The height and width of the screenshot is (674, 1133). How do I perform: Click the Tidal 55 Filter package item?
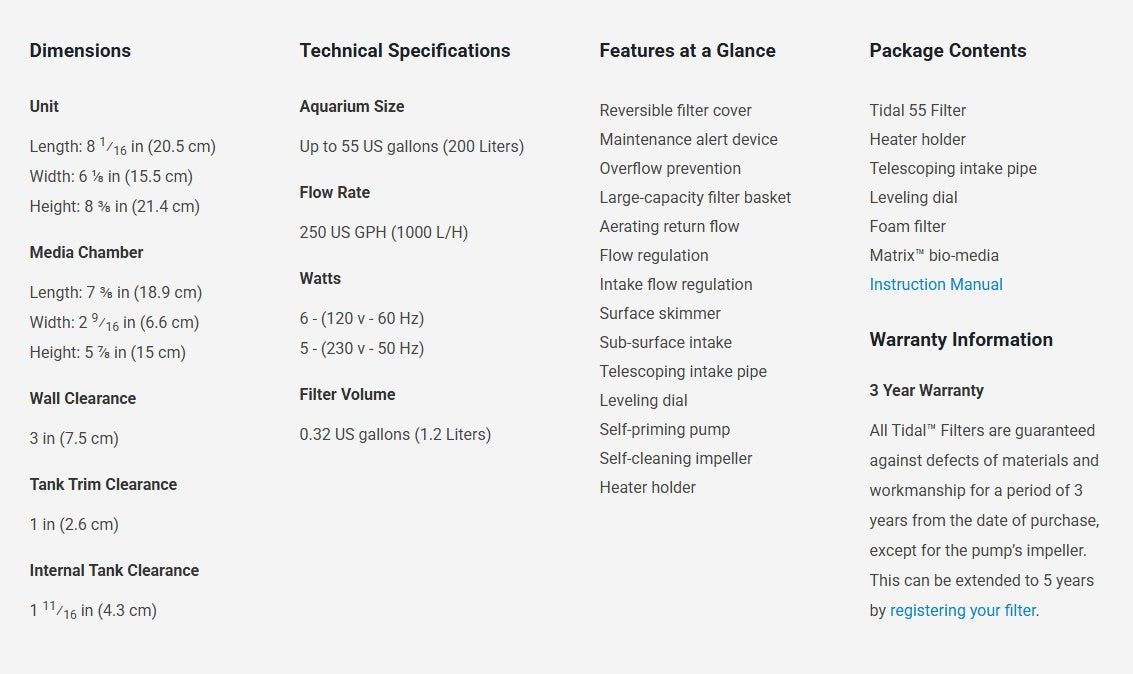click(x=917, y=110)
